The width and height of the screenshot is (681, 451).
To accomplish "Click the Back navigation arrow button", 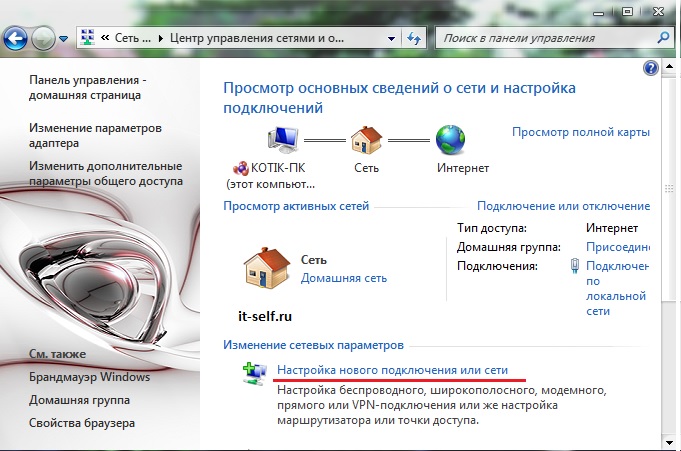I will pos(15,38).
